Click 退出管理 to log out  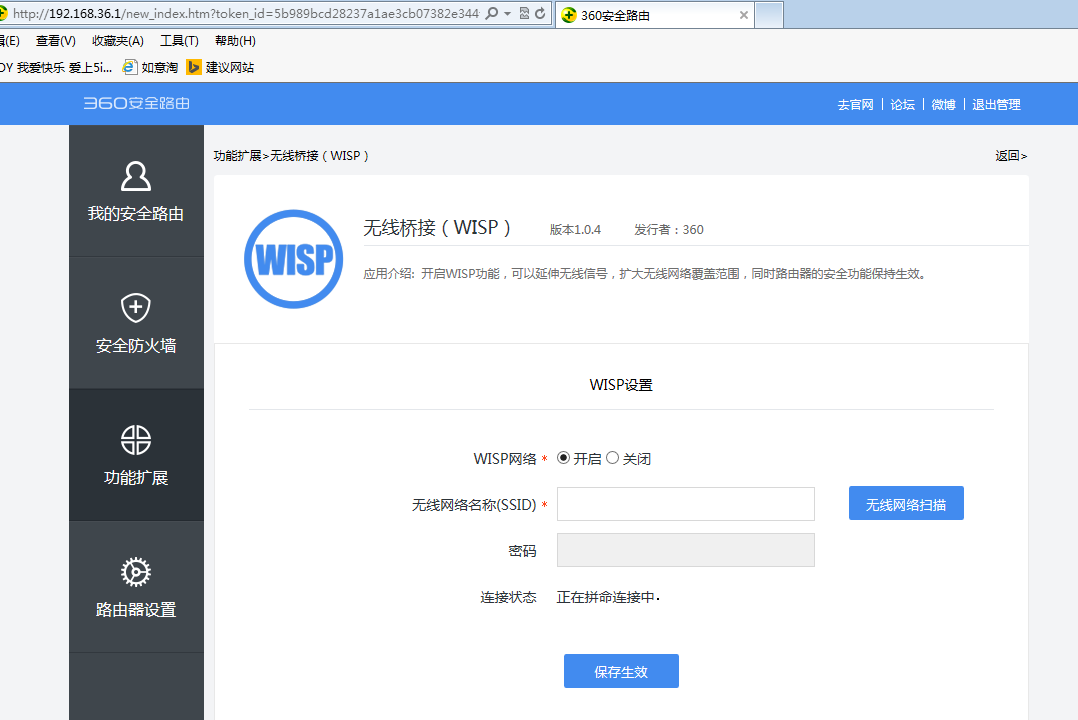996,105
